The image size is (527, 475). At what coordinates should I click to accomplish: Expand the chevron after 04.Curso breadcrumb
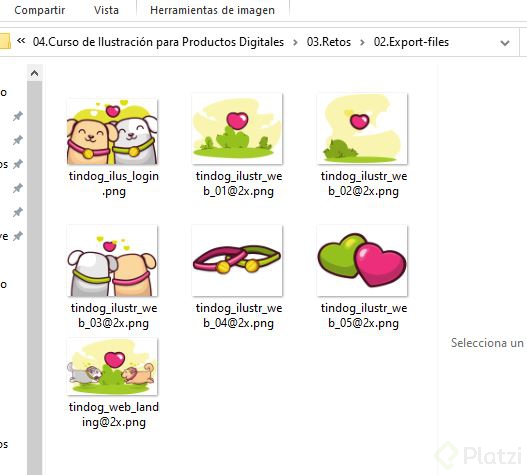(295, 43)
